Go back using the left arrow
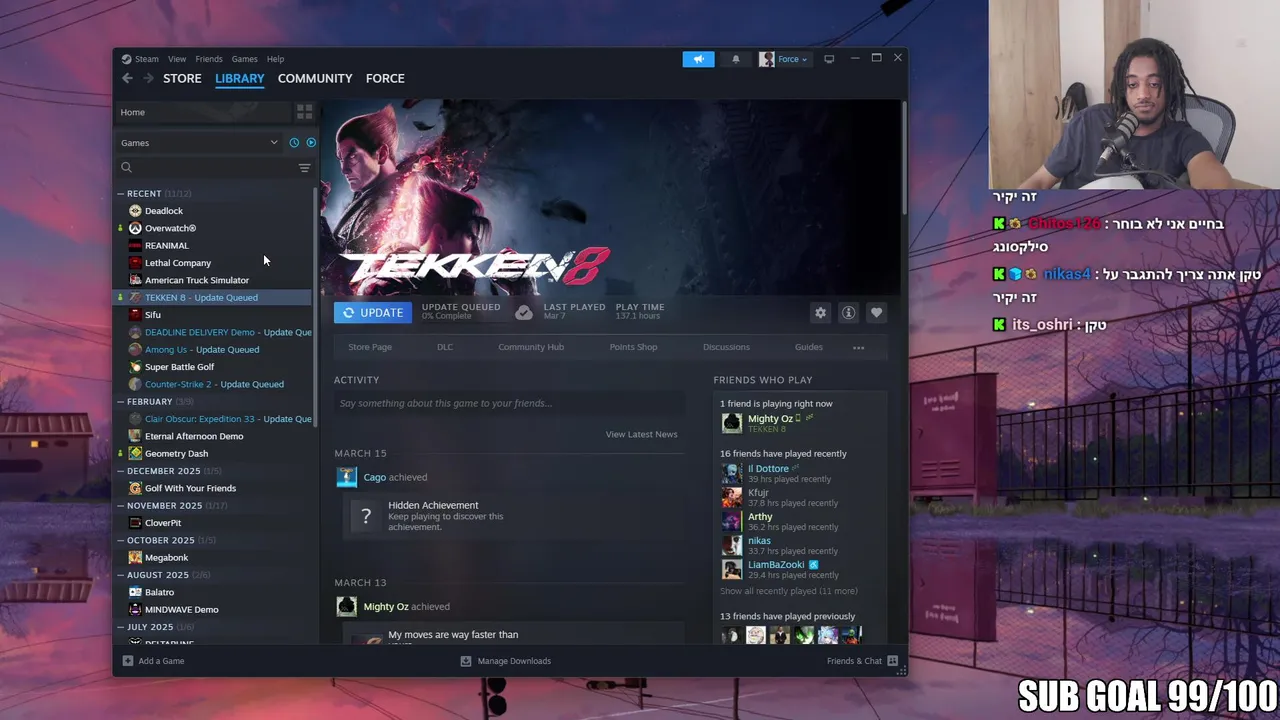The width and height of the screenshot is (1280, 720). (x=127, y=78)
